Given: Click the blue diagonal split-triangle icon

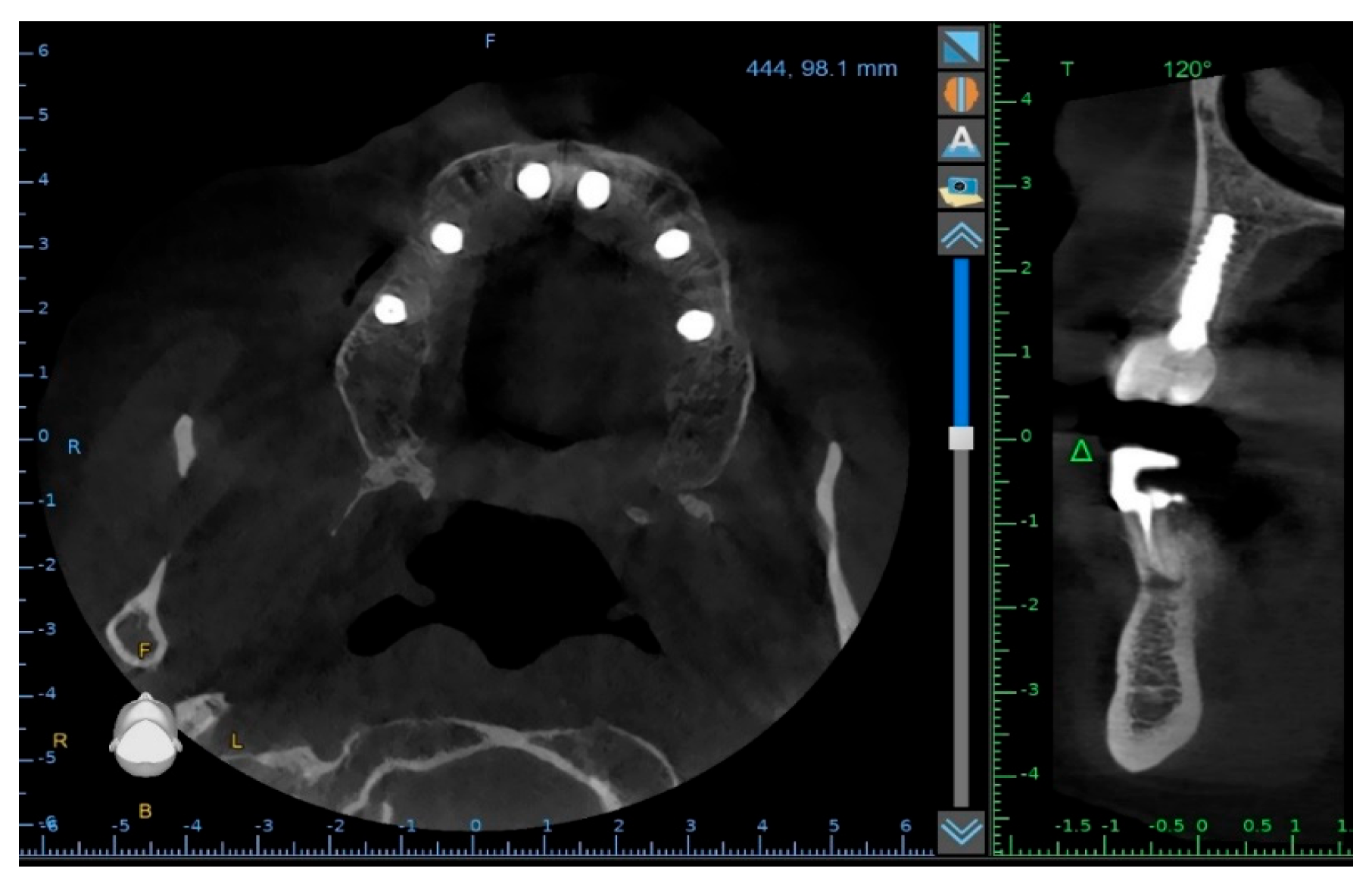Looking at the screenshot, I should (x=961, y=47).
